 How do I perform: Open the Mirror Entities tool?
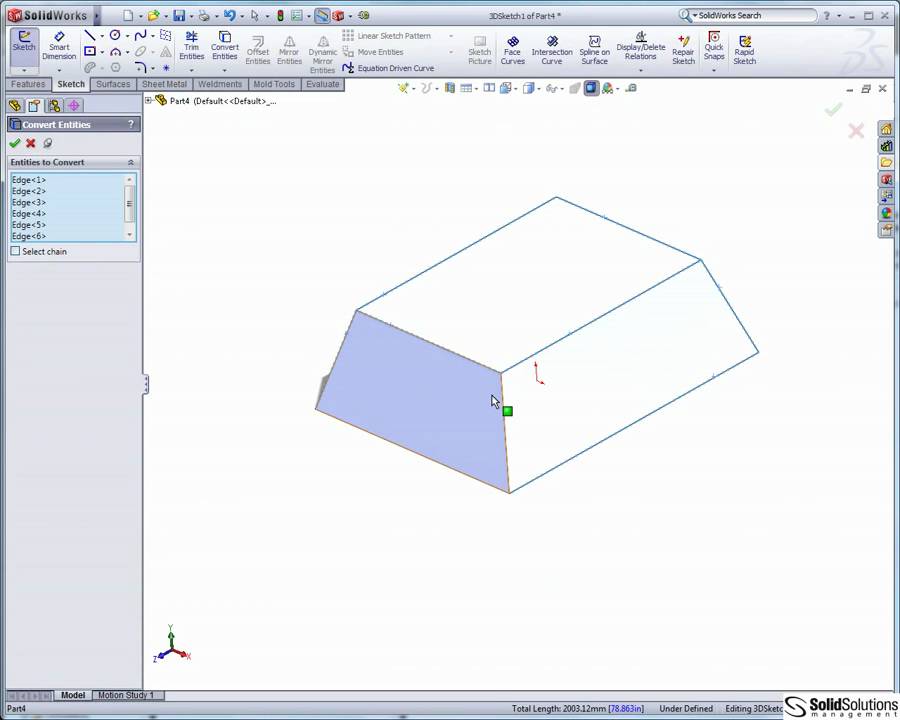click(x=289, y=47)
